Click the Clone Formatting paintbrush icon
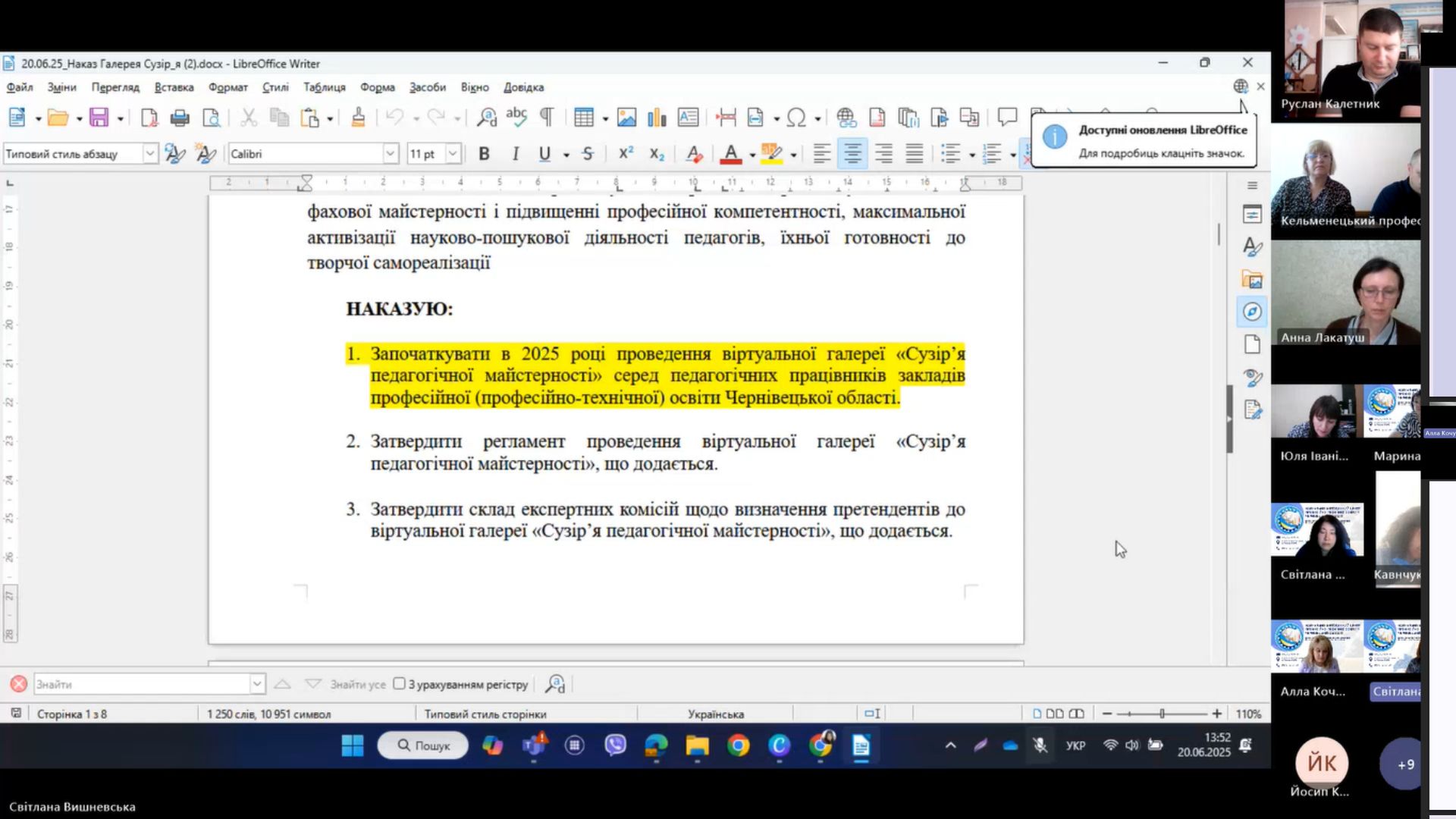1456x819 pixels. pos(358,118)
